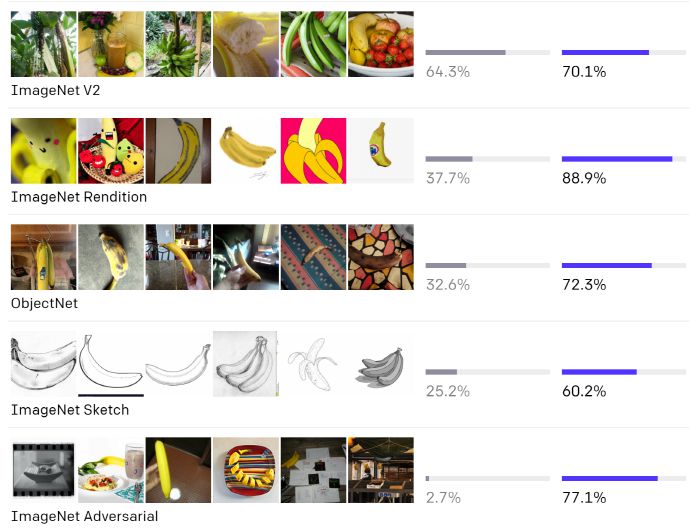Image resolution: width=700 pixels, height=528 pixels.
Task: Select the pasta plate with banana thumbnail
Action: pos(111,470)
